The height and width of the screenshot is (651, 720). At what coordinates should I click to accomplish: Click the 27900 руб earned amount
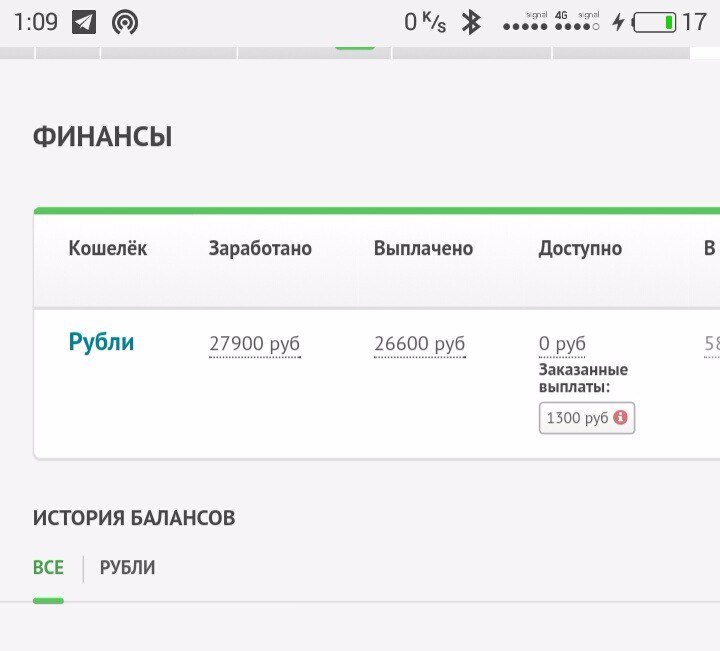point(254,344)
